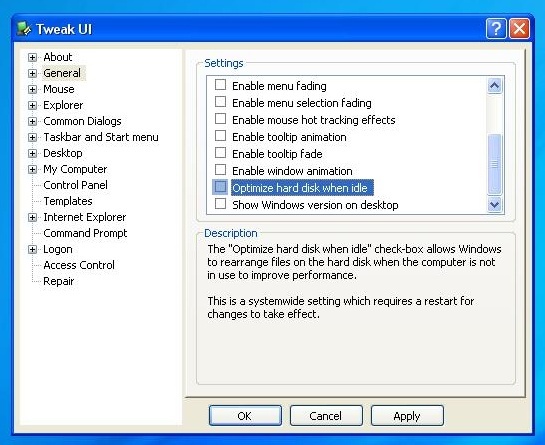Click settings list scroll down arrow

494,204
